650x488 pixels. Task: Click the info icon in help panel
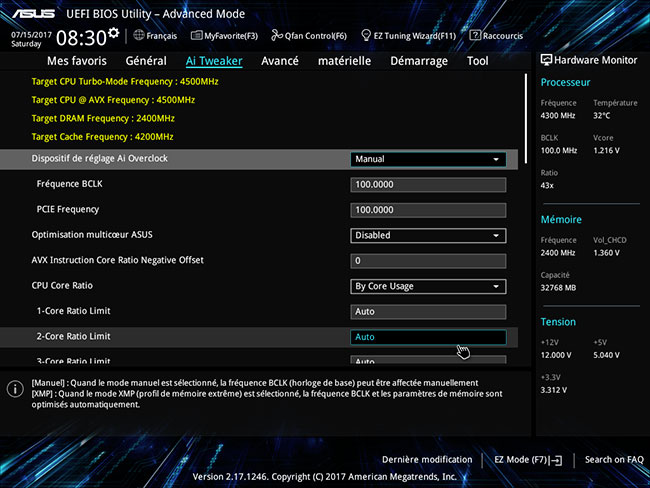(x=15, y=389)
